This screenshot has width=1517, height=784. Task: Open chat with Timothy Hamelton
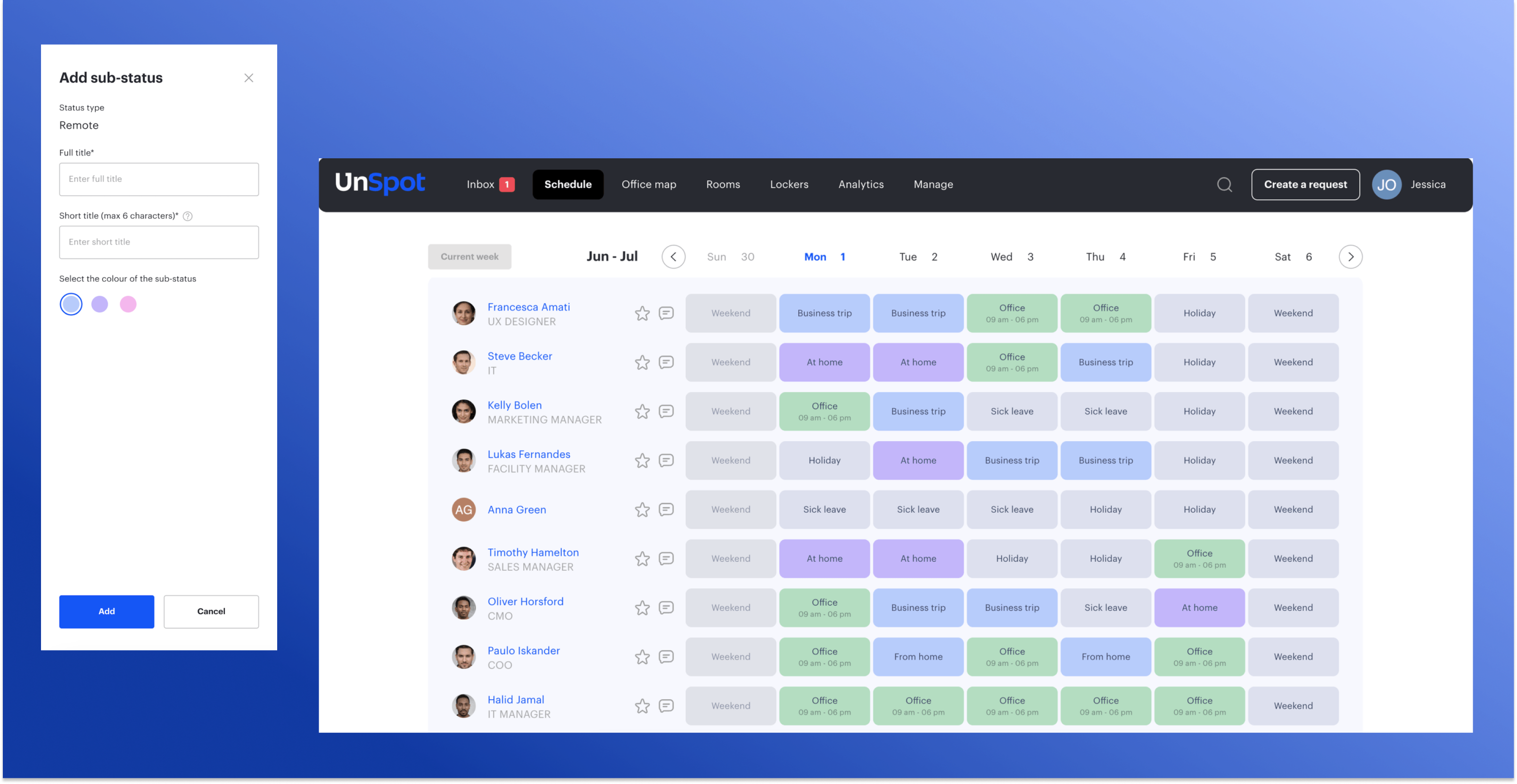(666, 559)
